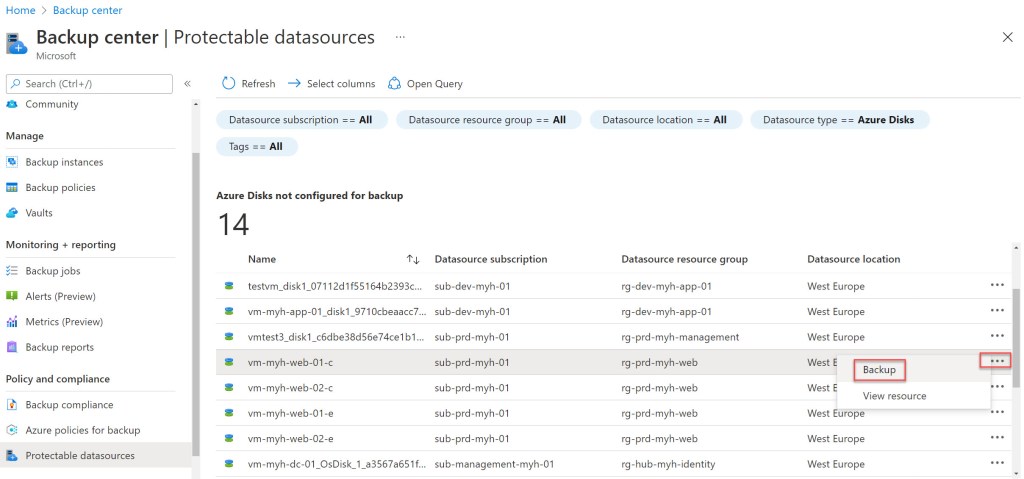Open Backup instances from the sidebar

tap(64, 162)
